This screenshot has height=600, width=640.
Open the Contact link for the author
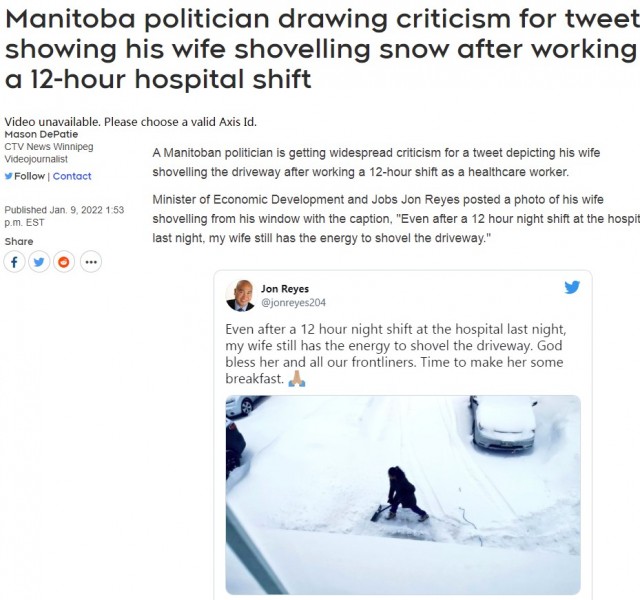pos(72,176)
